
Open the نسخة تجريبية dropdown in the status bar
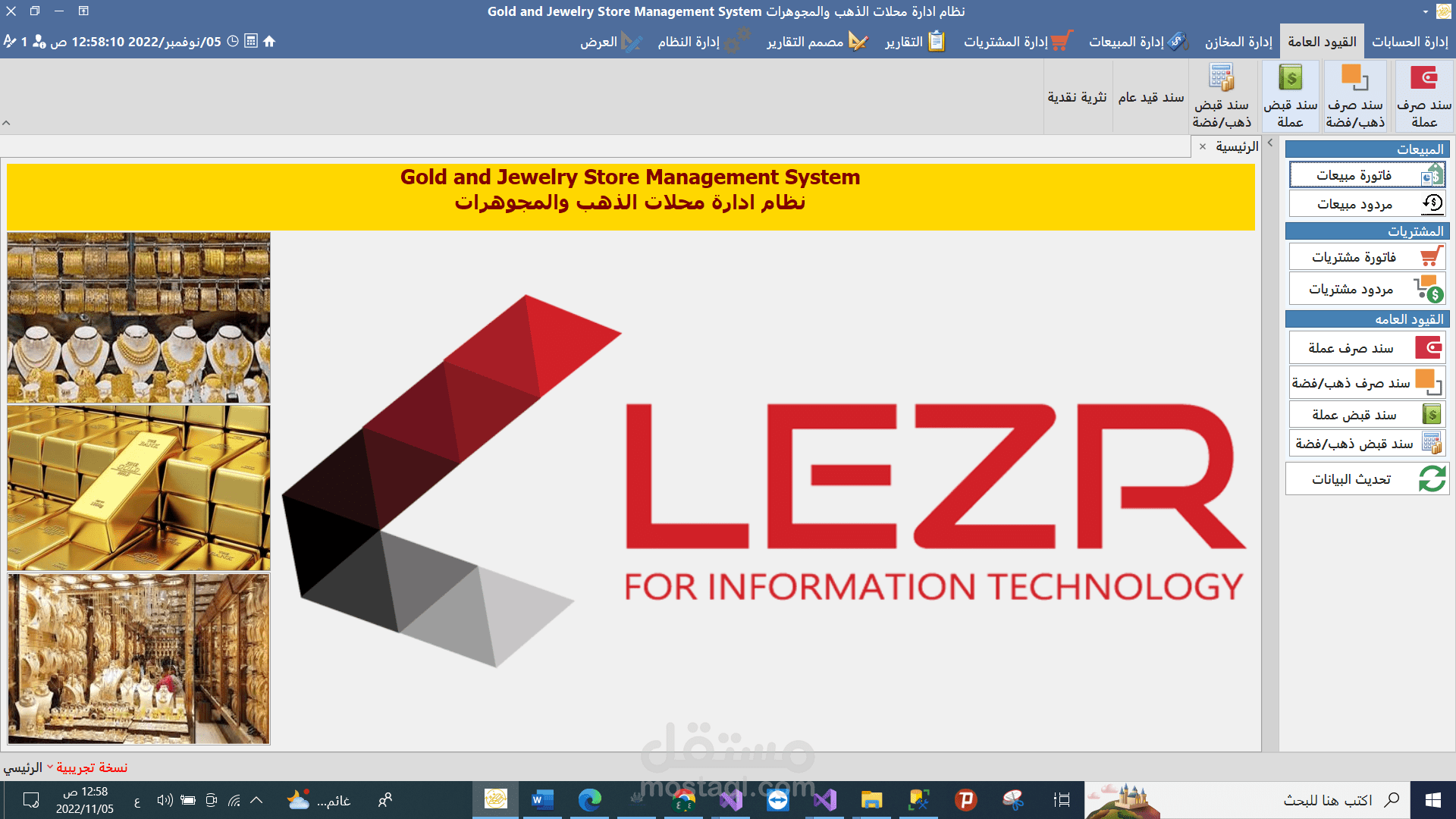pos(50,767)
